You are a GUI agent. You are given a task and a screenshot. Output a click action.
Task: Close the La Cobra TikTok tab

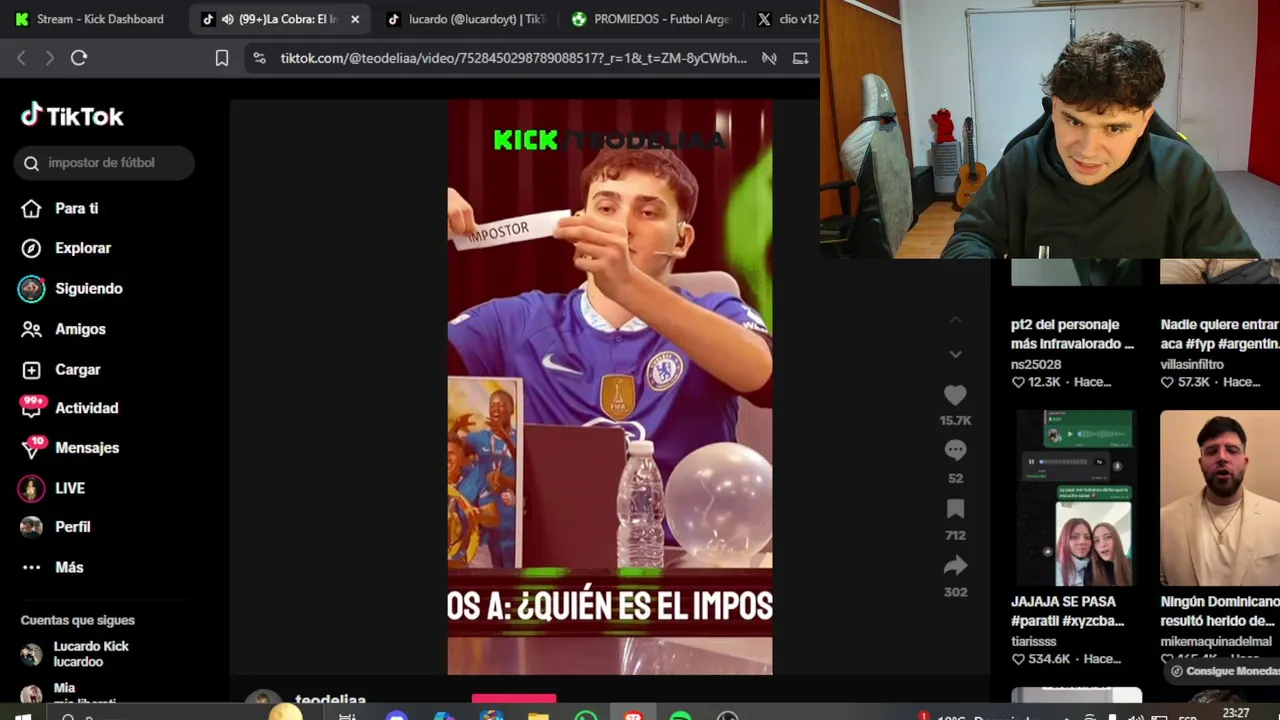point(355,19)
